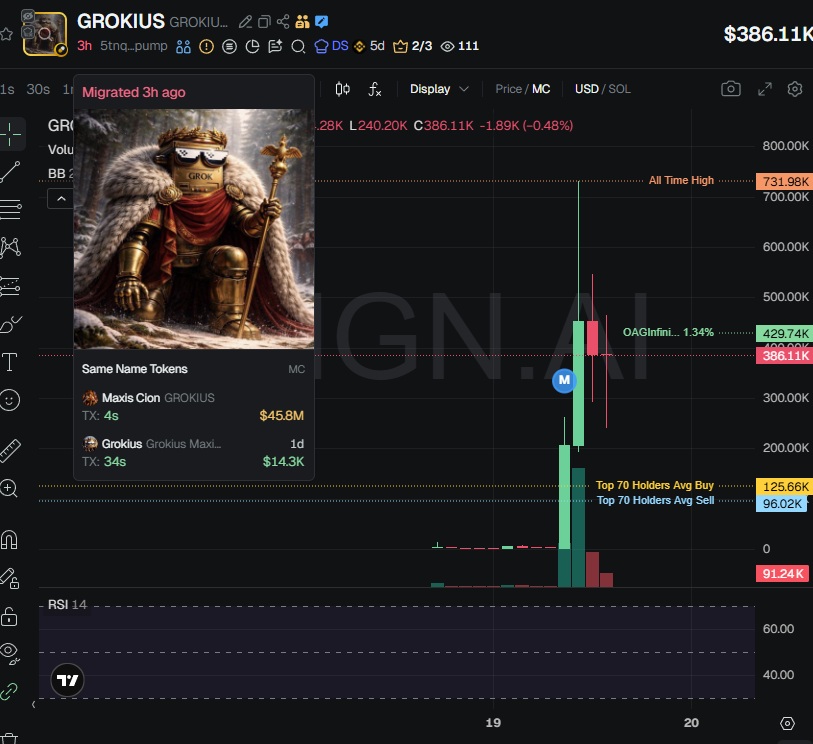Switch chart currency to SOL

coord(620,89)
